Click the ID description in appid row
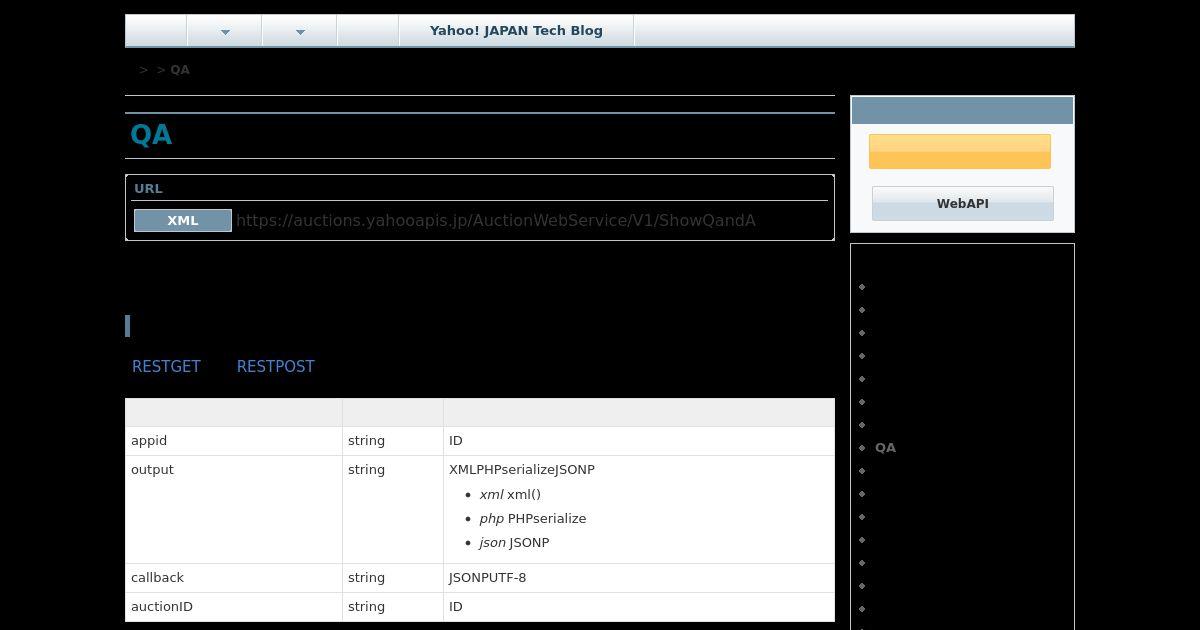 point(456,441)
